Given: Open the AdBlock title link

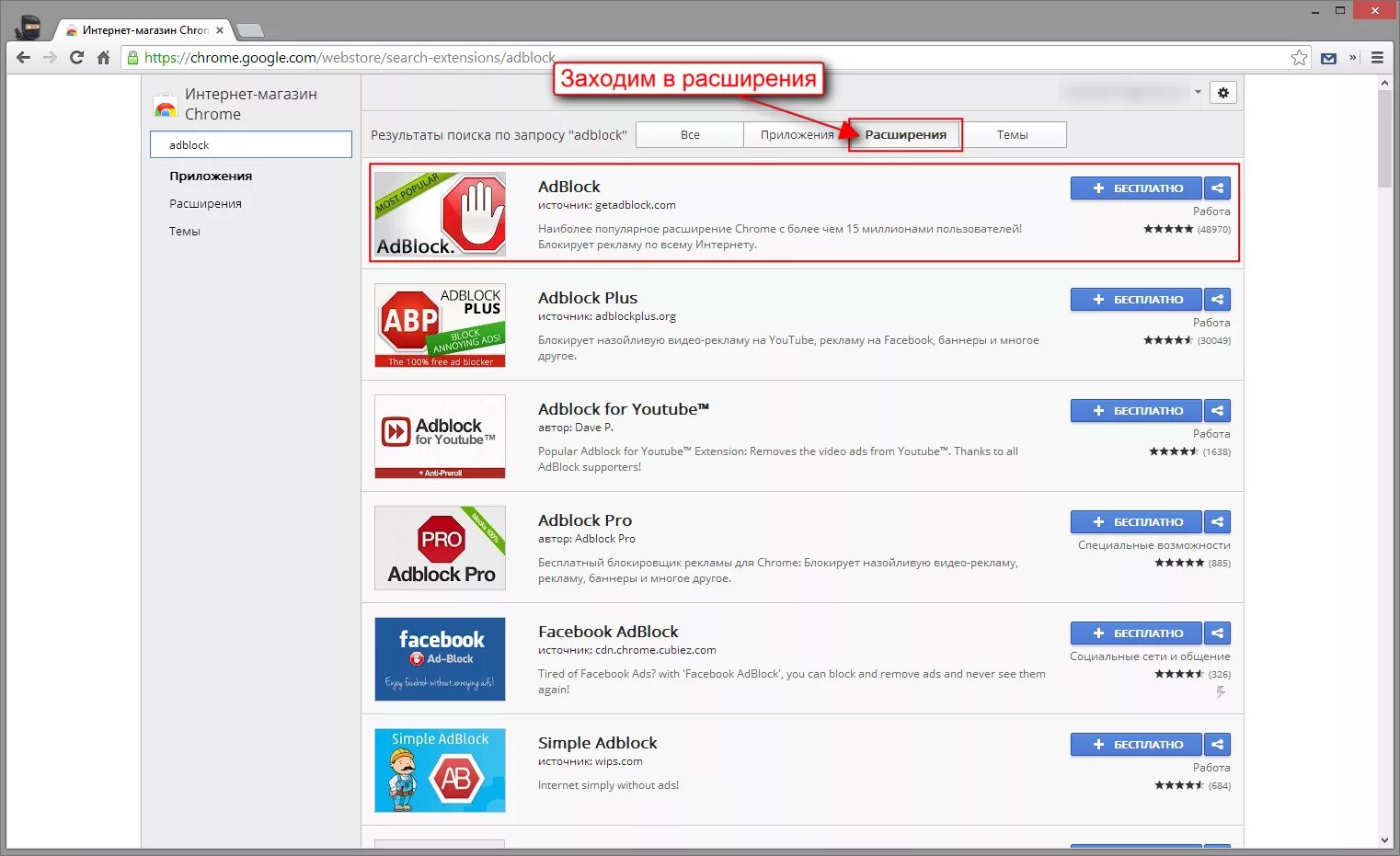Looking at the screenshot, I should point(568,187).
